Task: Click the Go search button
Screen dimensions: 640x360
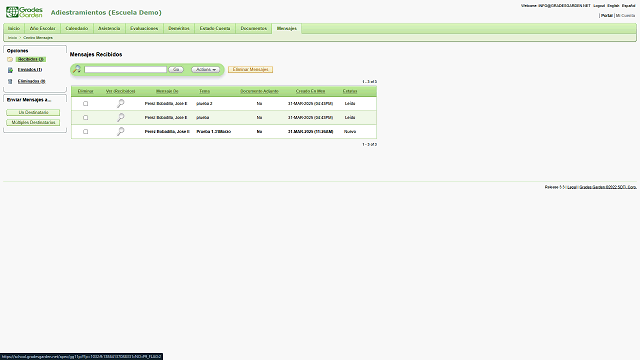Action: coord(176,70)
